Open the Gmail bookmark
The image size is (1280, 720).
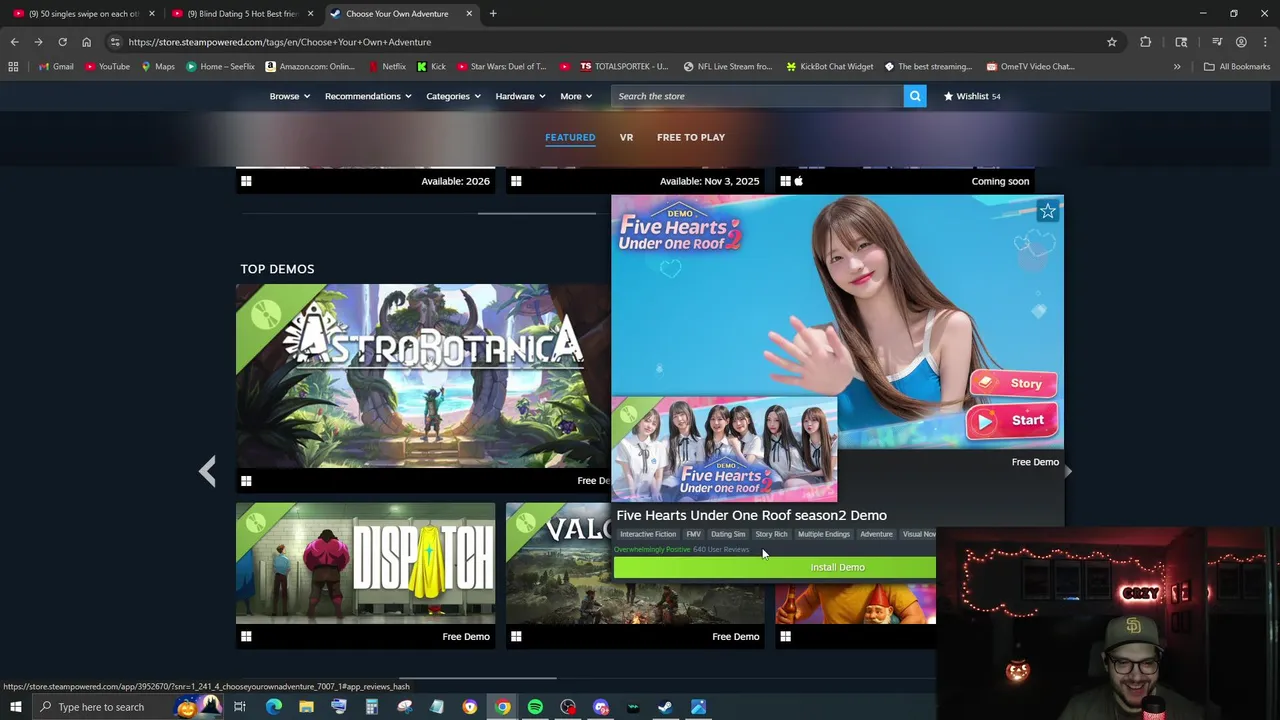[x=55, y=67]
